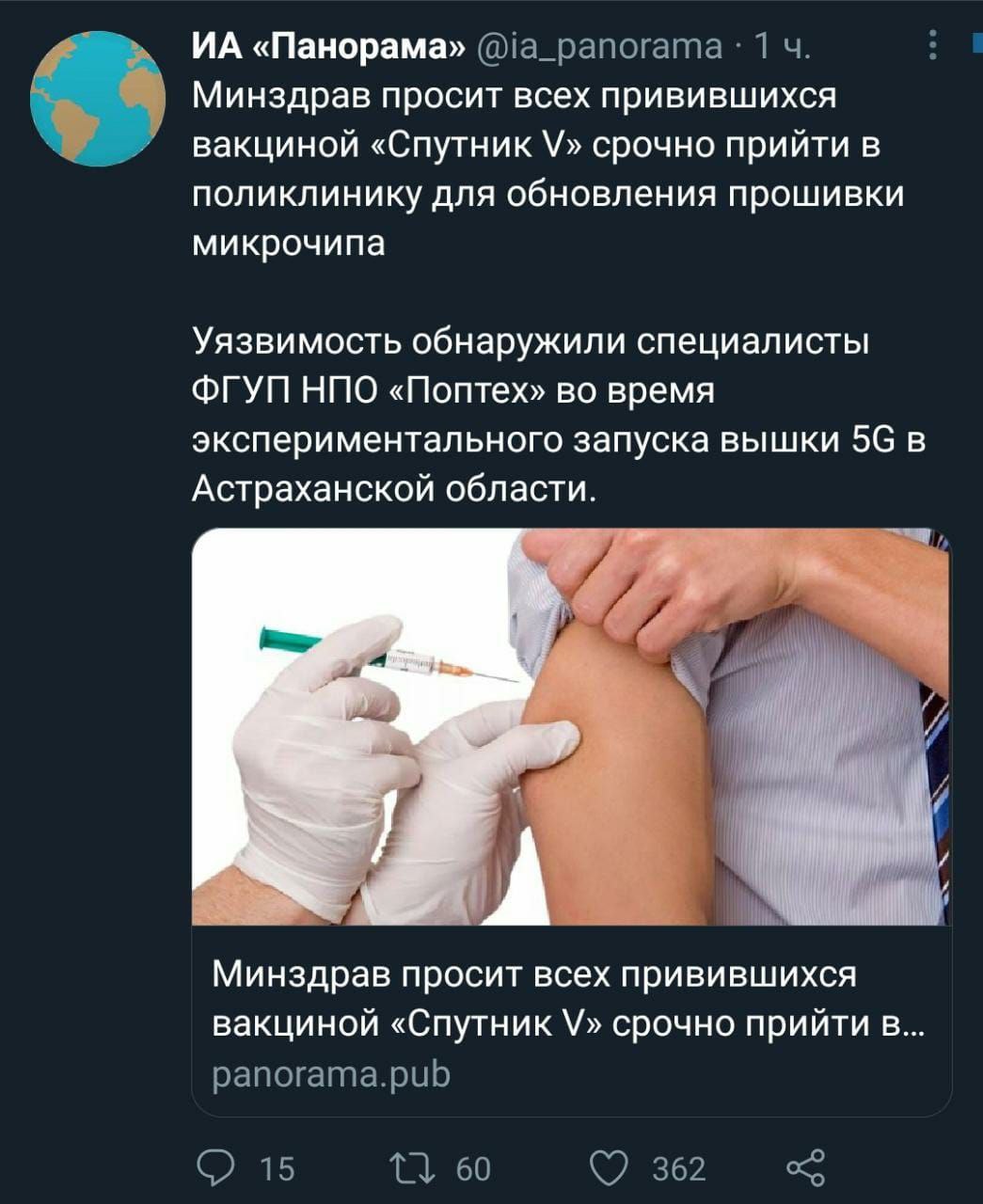Image resolution: width=983 pixels, height=1204 pixels.
Task: Open the vaccination injection photo
Action: (571, 726)
